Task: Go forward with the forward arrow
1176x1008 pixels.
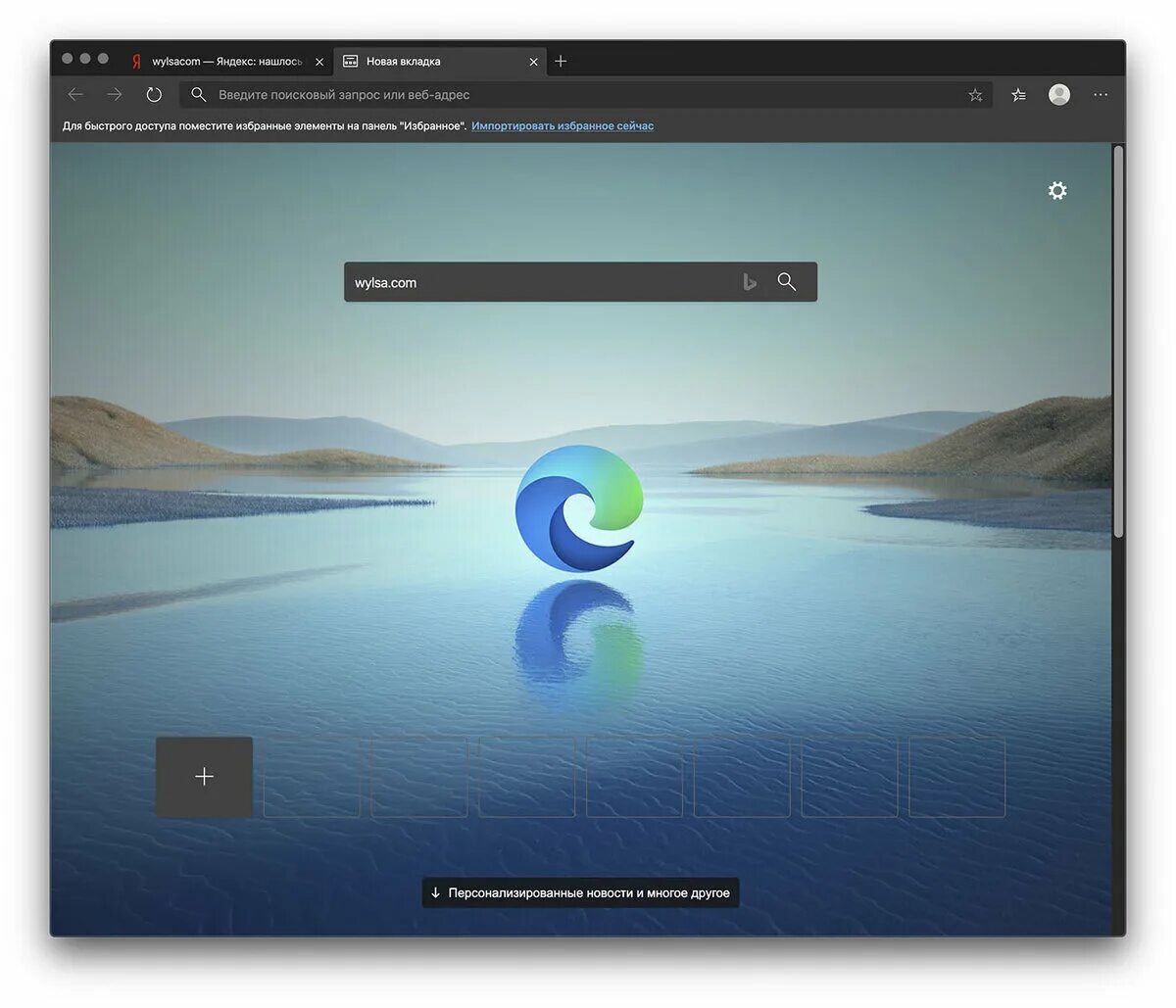Action: pyautogui.click(x=115, y=95)
